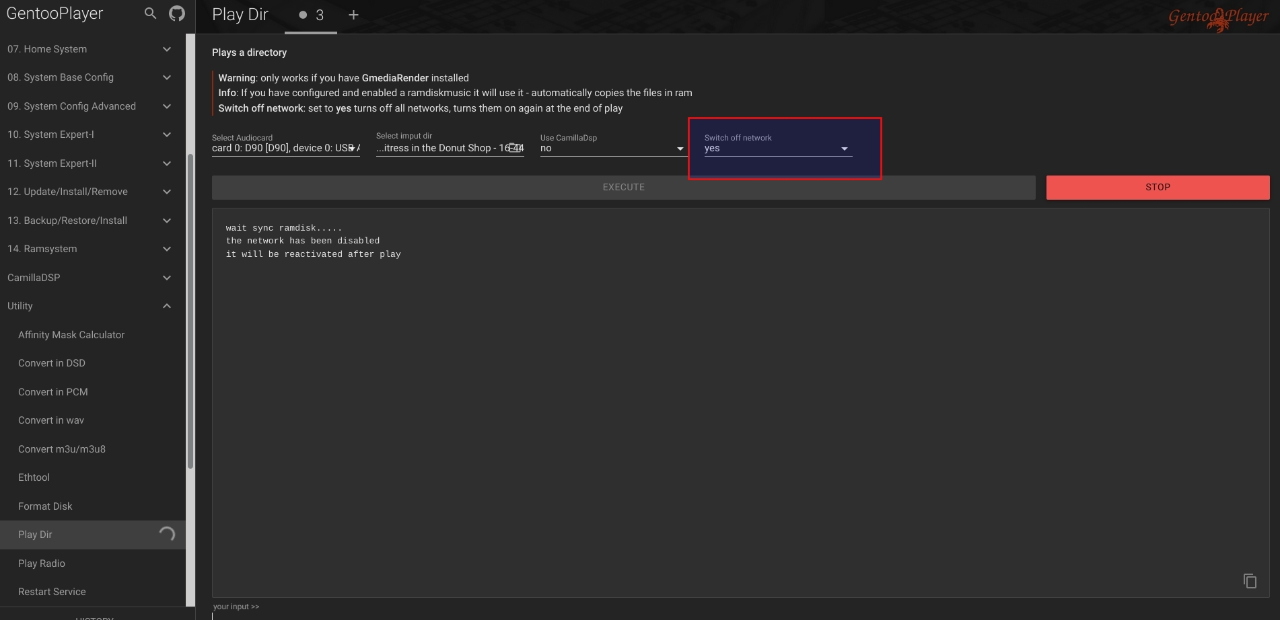Click the EXECUTE button
Image resolution: width=1280 pixels, height=620 pixels.
(624, 187)
